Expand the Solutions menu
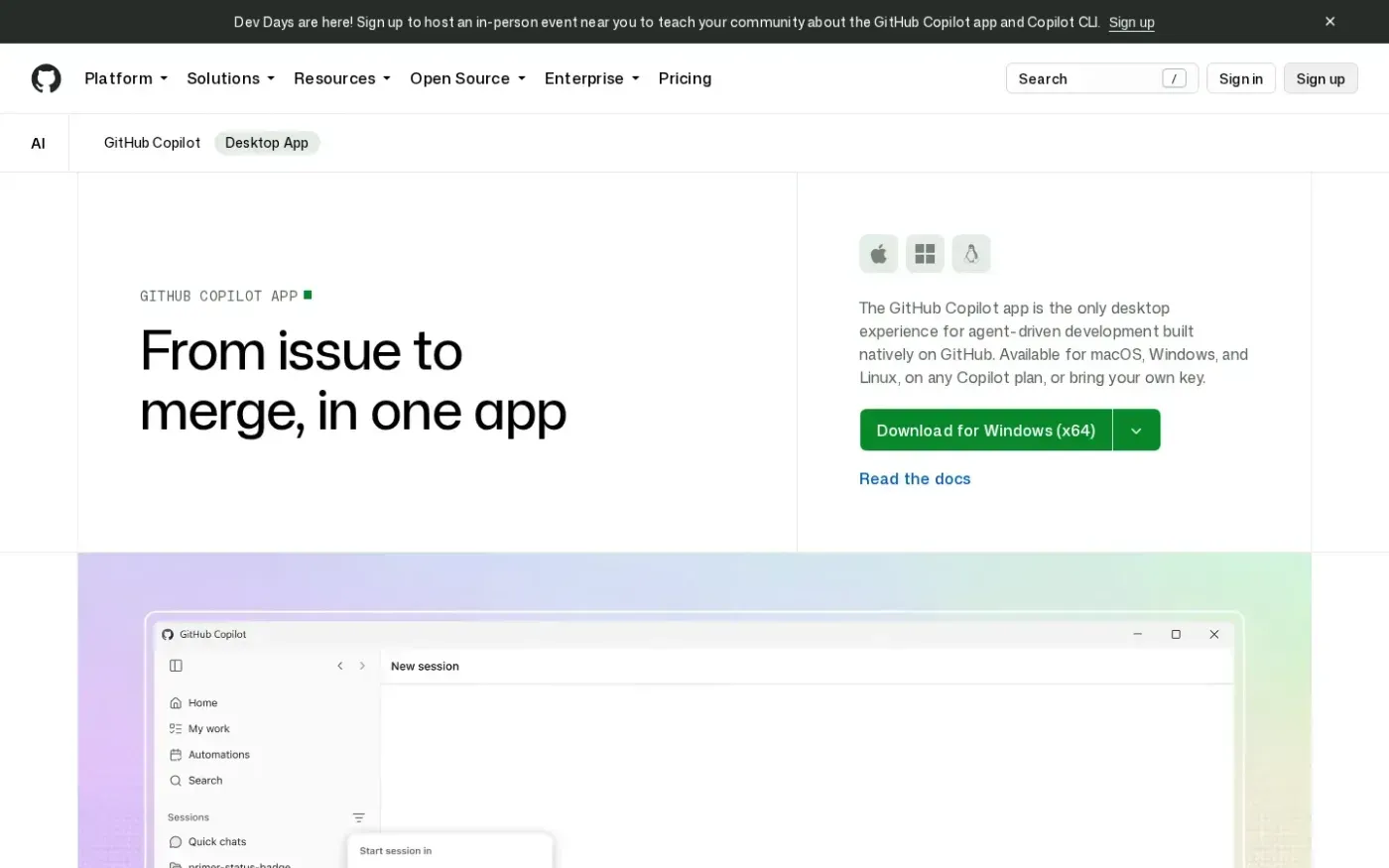 tap(230, 78)
